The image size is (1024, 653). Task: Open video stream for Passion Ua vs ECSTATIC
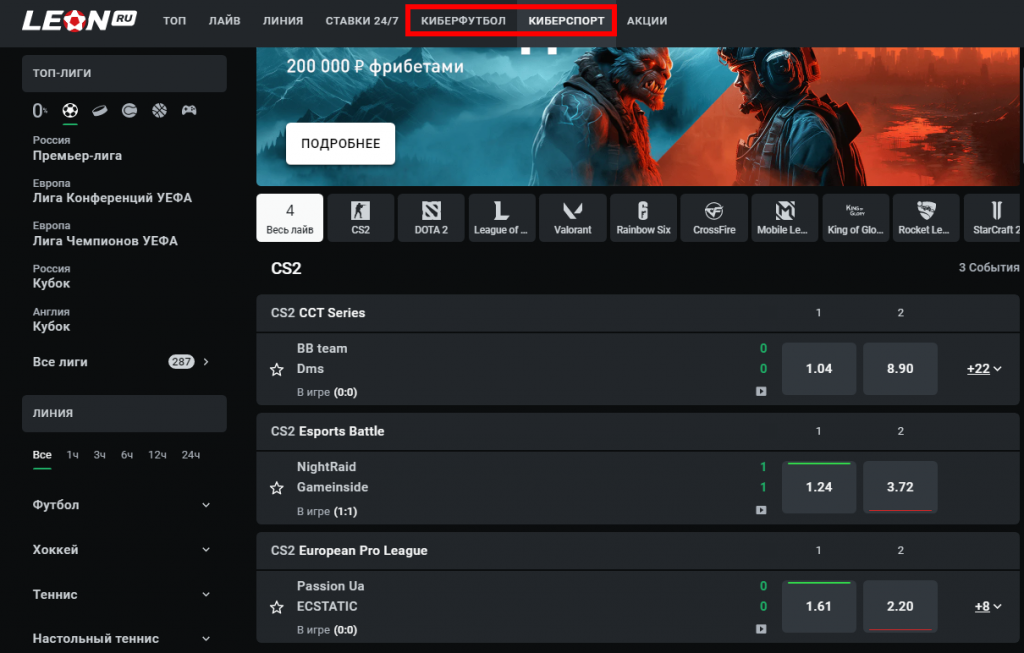pos(761,629)
